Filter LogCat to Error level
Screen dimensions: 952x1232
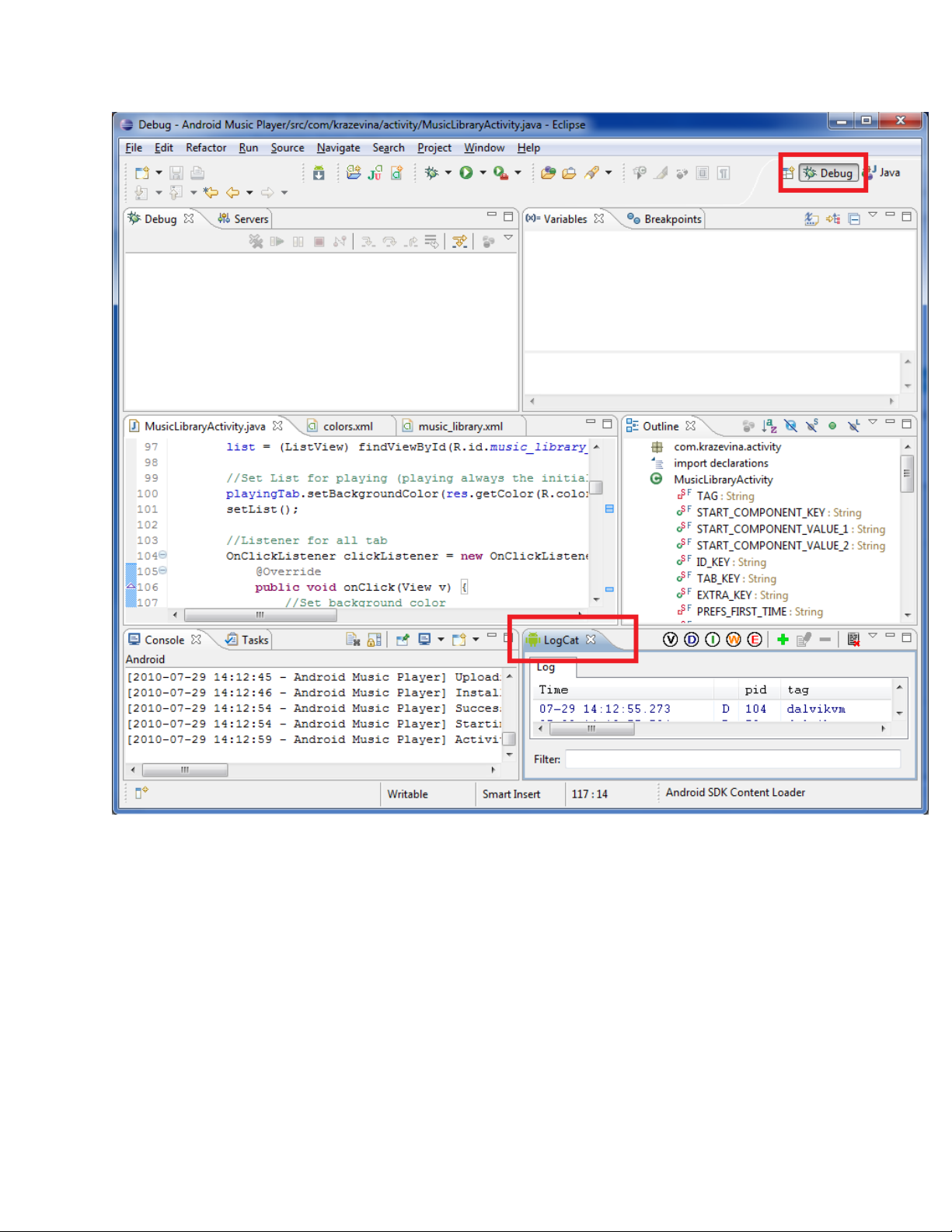(754, 639)
